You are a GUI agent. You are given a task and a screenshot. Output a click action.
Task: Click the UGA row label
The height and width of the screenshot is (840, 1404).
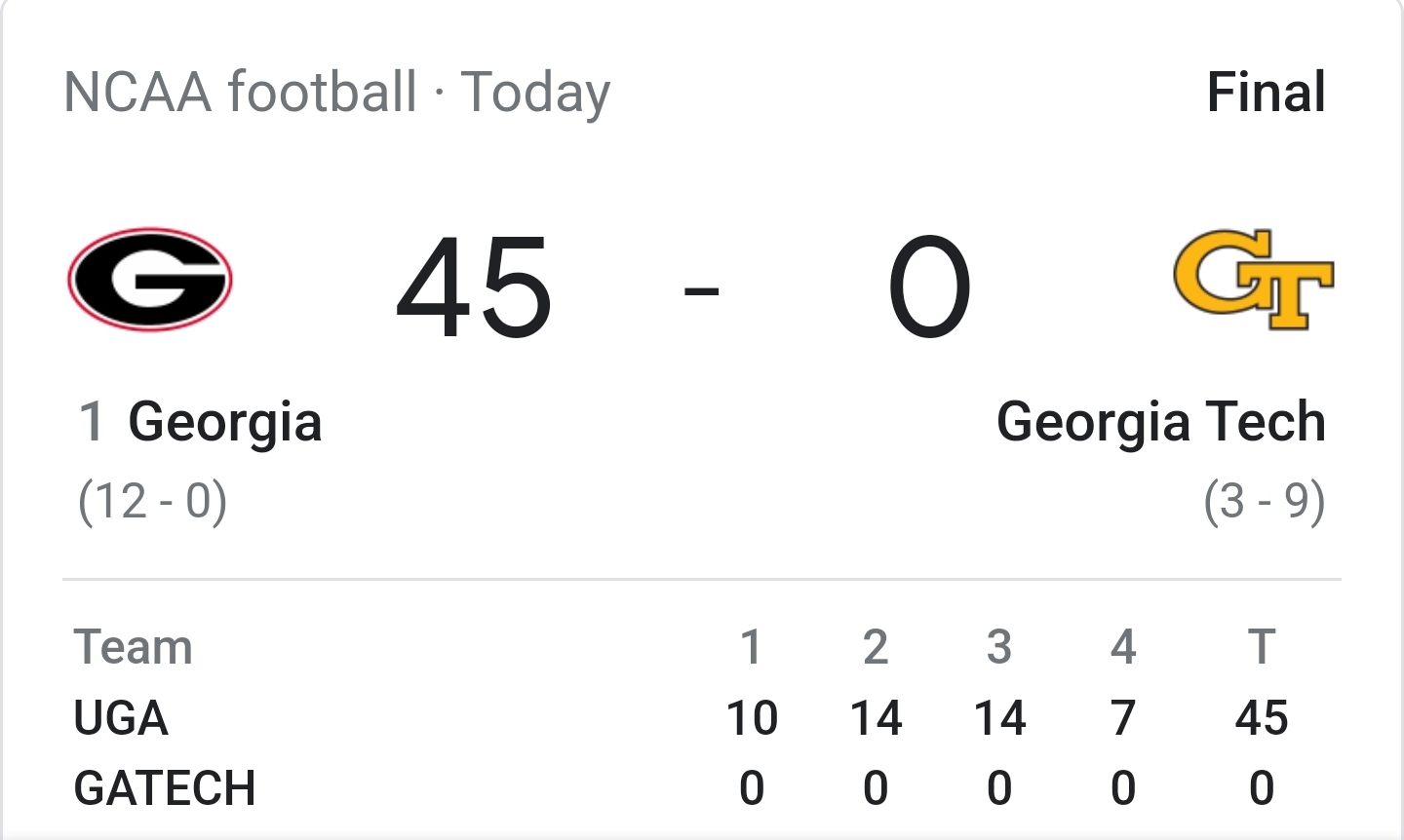click(x=121, y=719)
